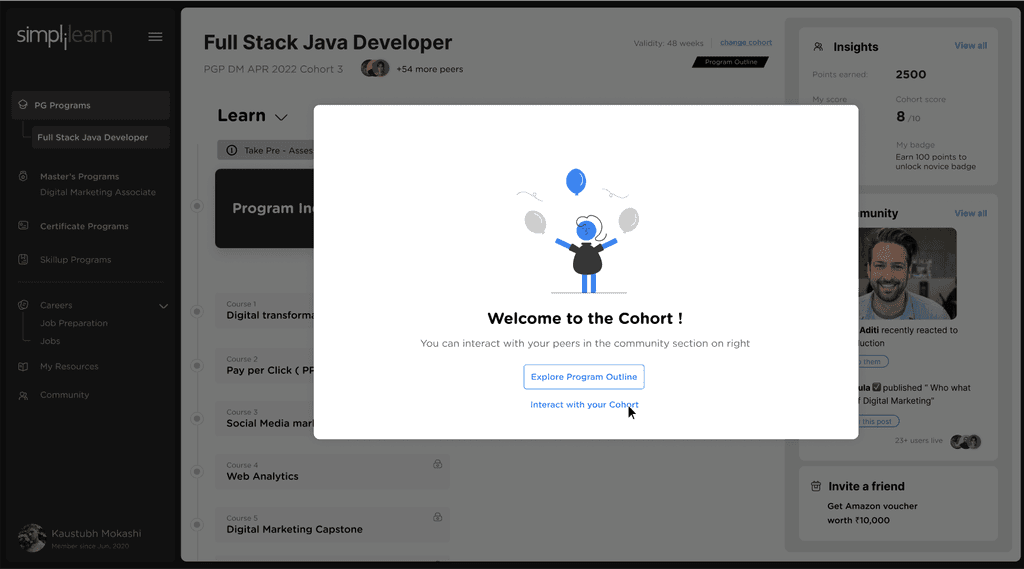Select Job Preparation under Careers

[74, 323]
